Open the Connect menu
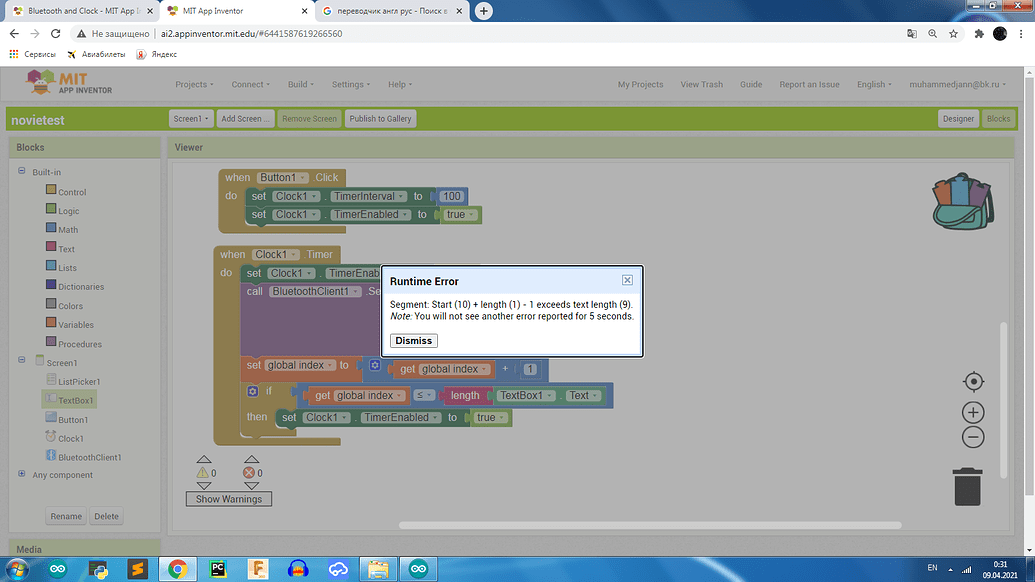The width and height of the screenshot is (1035, 582). [x=251, y=85]
